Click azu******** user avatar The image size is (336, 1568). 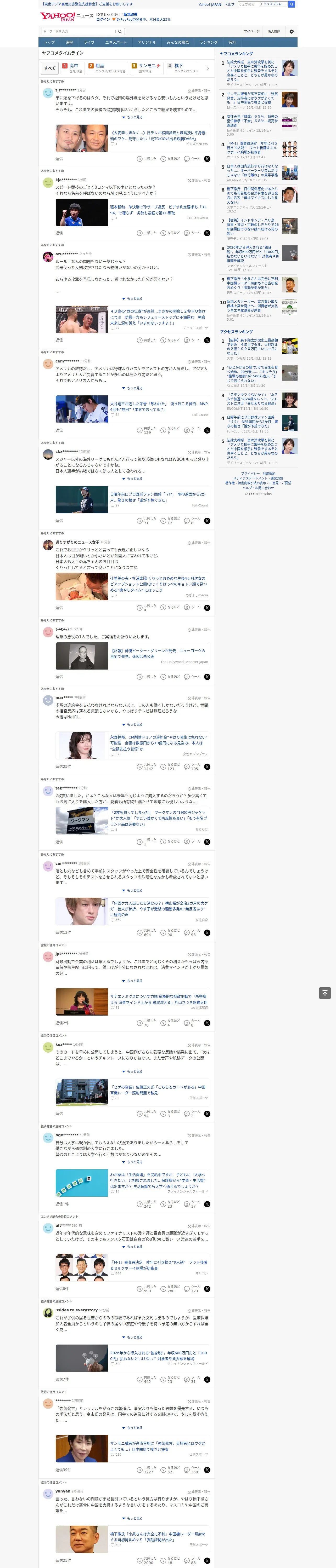point(48,256)
